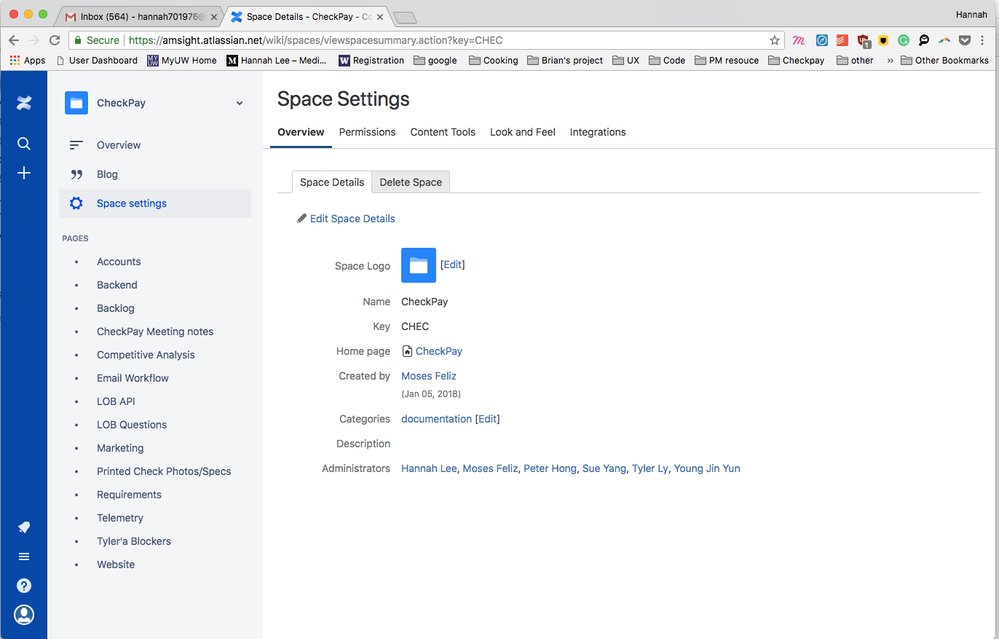Open notifications megaphone icon in blue sidebar

pyautogui.click(x=24, y=527)
